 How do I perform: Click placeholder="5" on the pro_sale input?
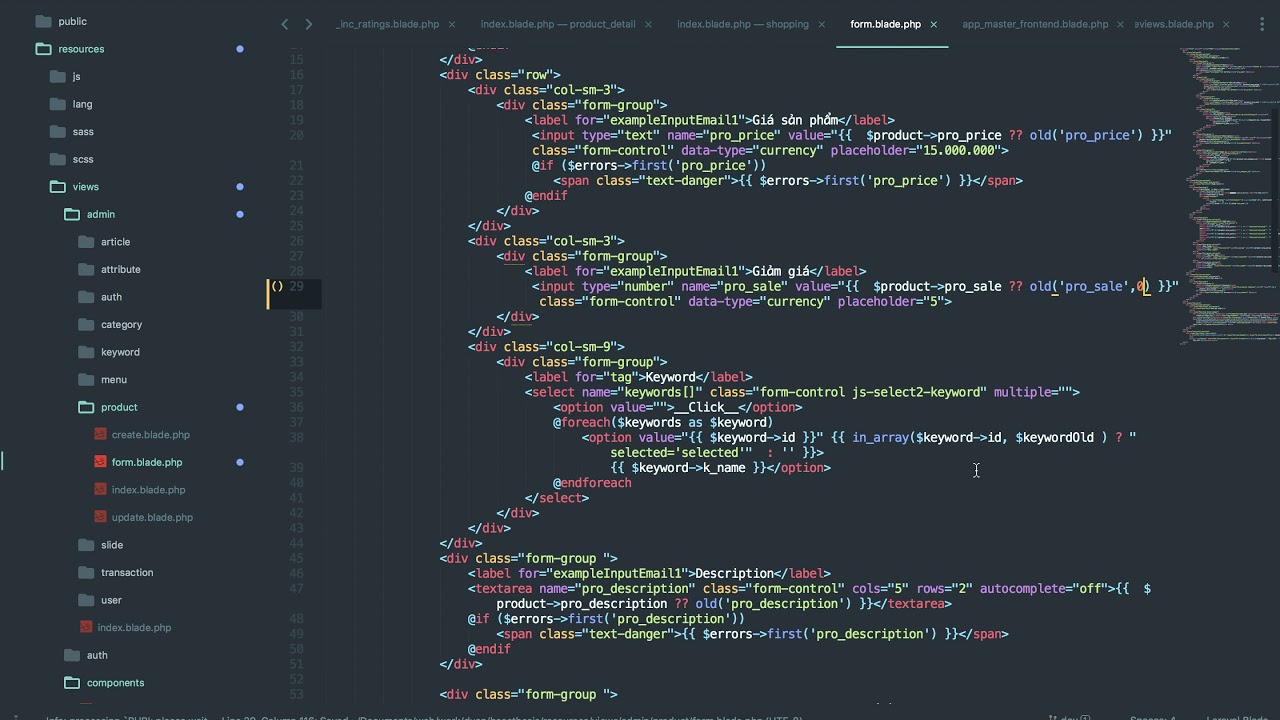pos(891,301)
